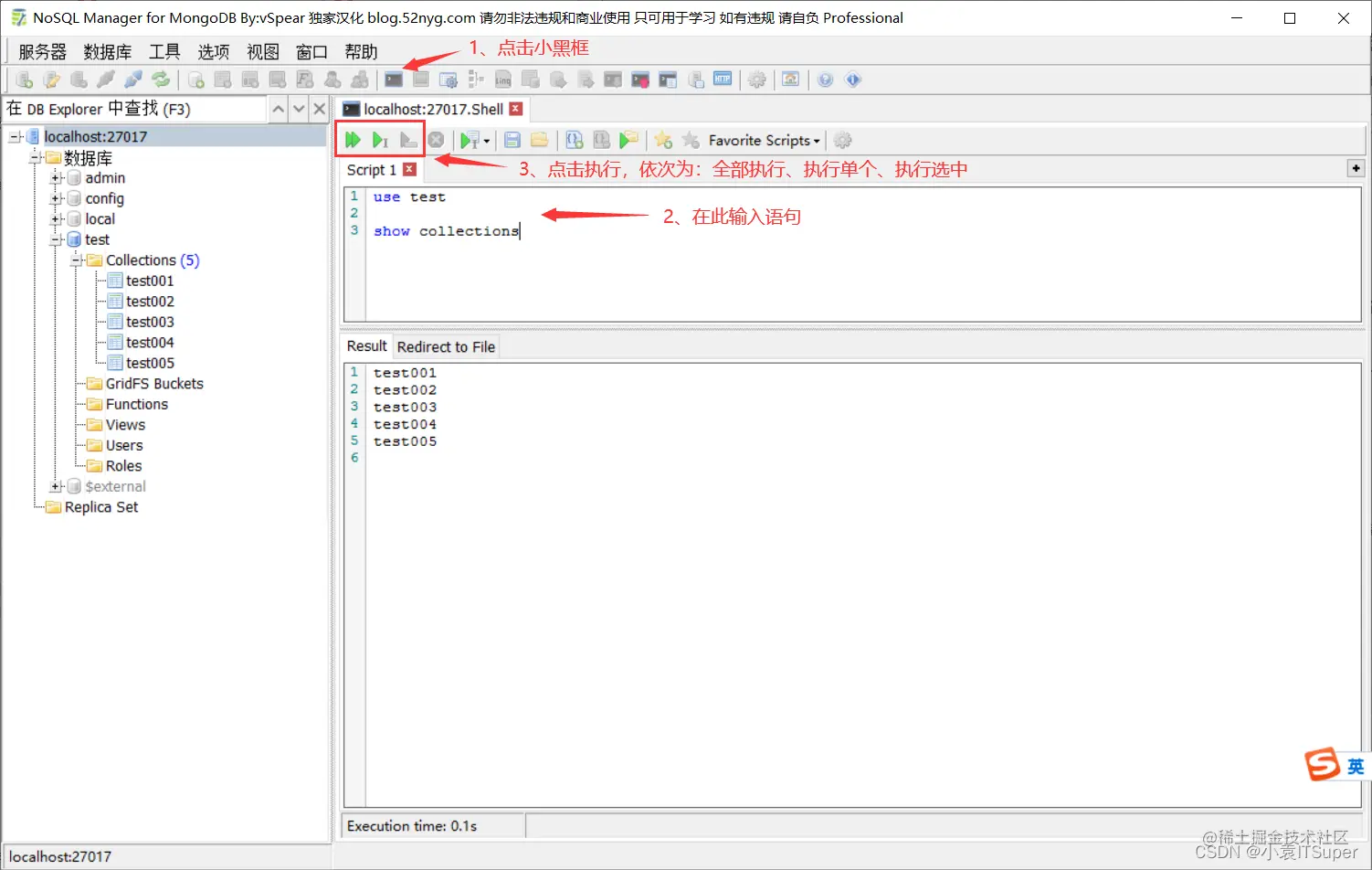
Task: Switch to the Redirect to File tab
Action: 446,347
